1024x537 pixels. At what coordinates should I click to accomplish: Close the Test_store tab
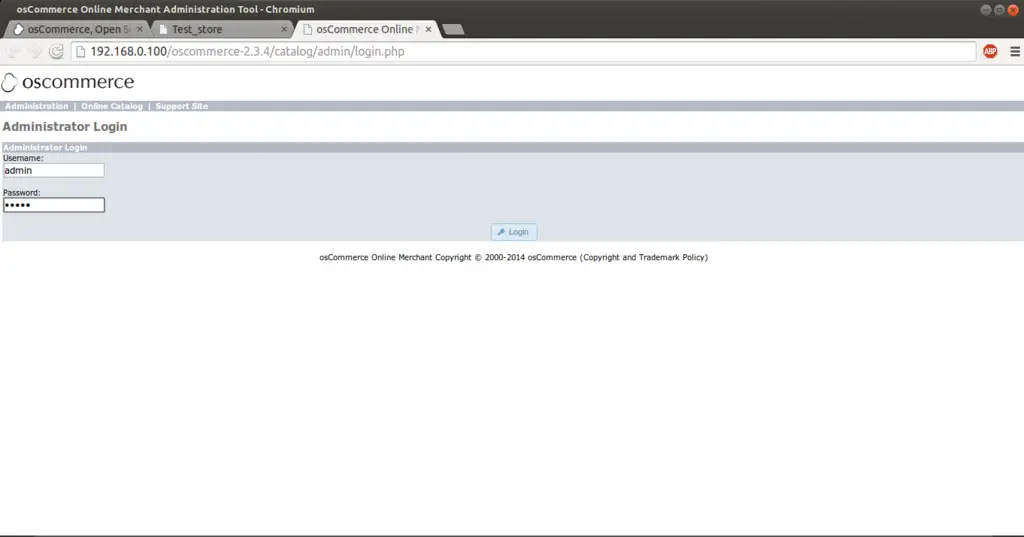(284, 29)
